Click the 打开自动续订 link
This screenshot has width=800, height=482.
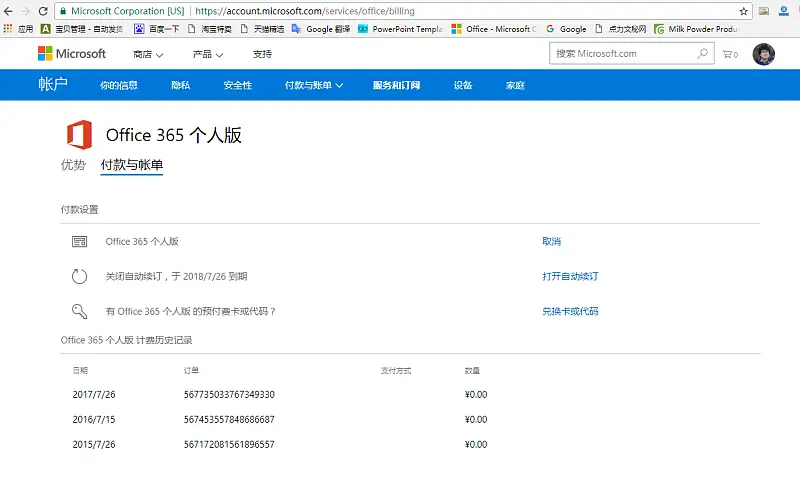point(570,277)
